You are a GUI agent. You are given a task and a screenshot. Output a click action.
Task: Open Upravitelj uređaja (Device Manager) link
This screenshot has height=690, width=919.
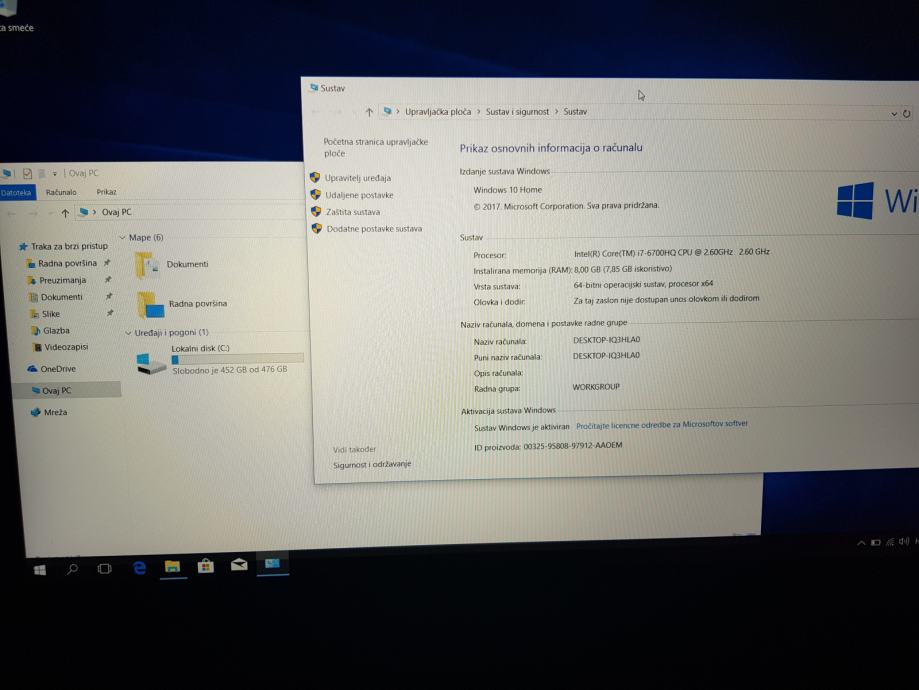[x=358, y=178]
